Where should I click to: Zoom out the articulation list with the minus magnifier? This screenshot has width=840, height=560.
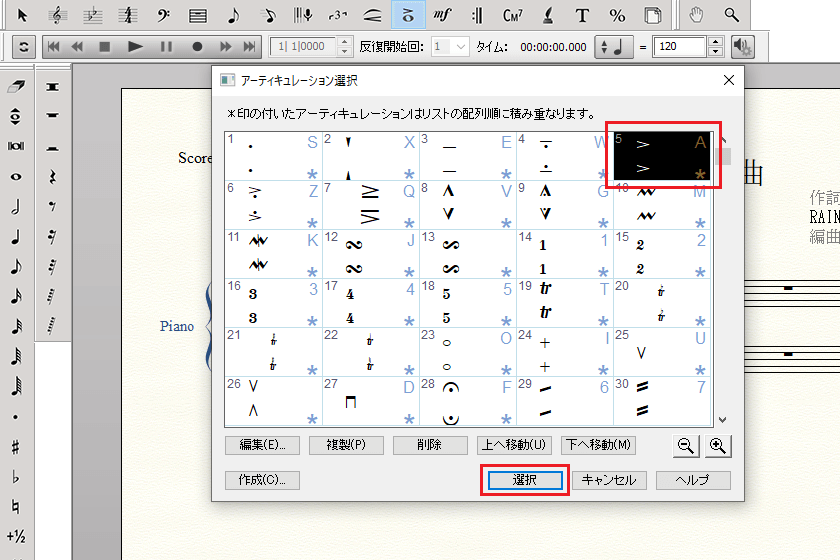coord(686,445)
